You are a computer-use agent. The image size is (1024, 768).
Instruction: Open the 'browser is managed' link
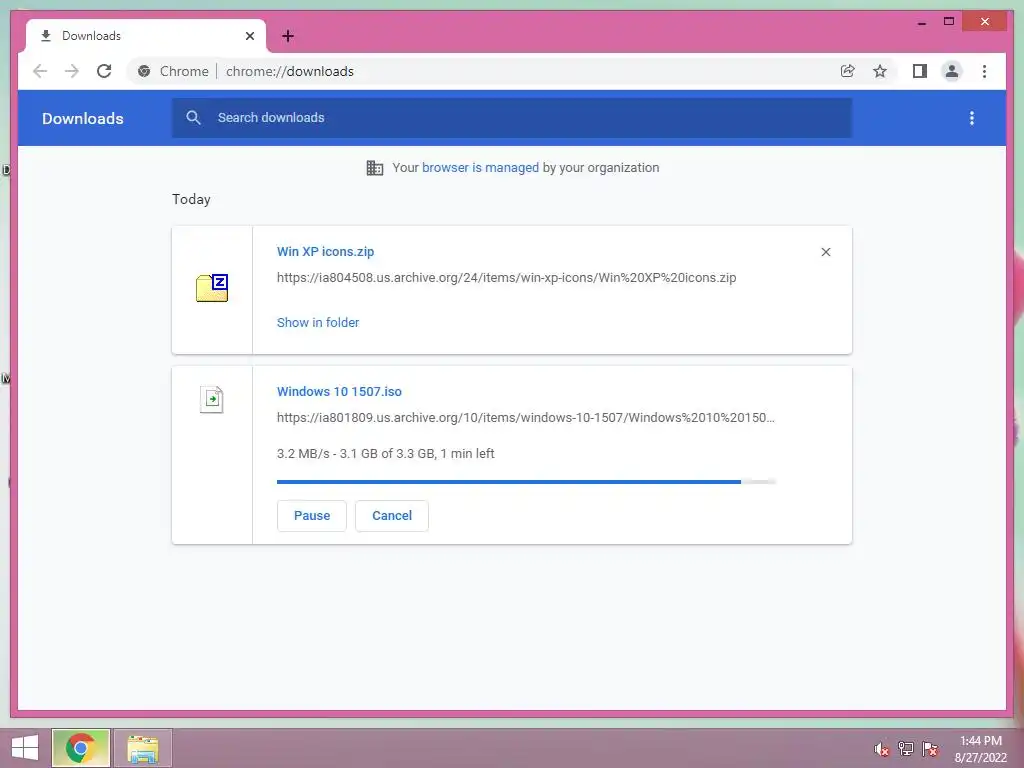point(480,168)
